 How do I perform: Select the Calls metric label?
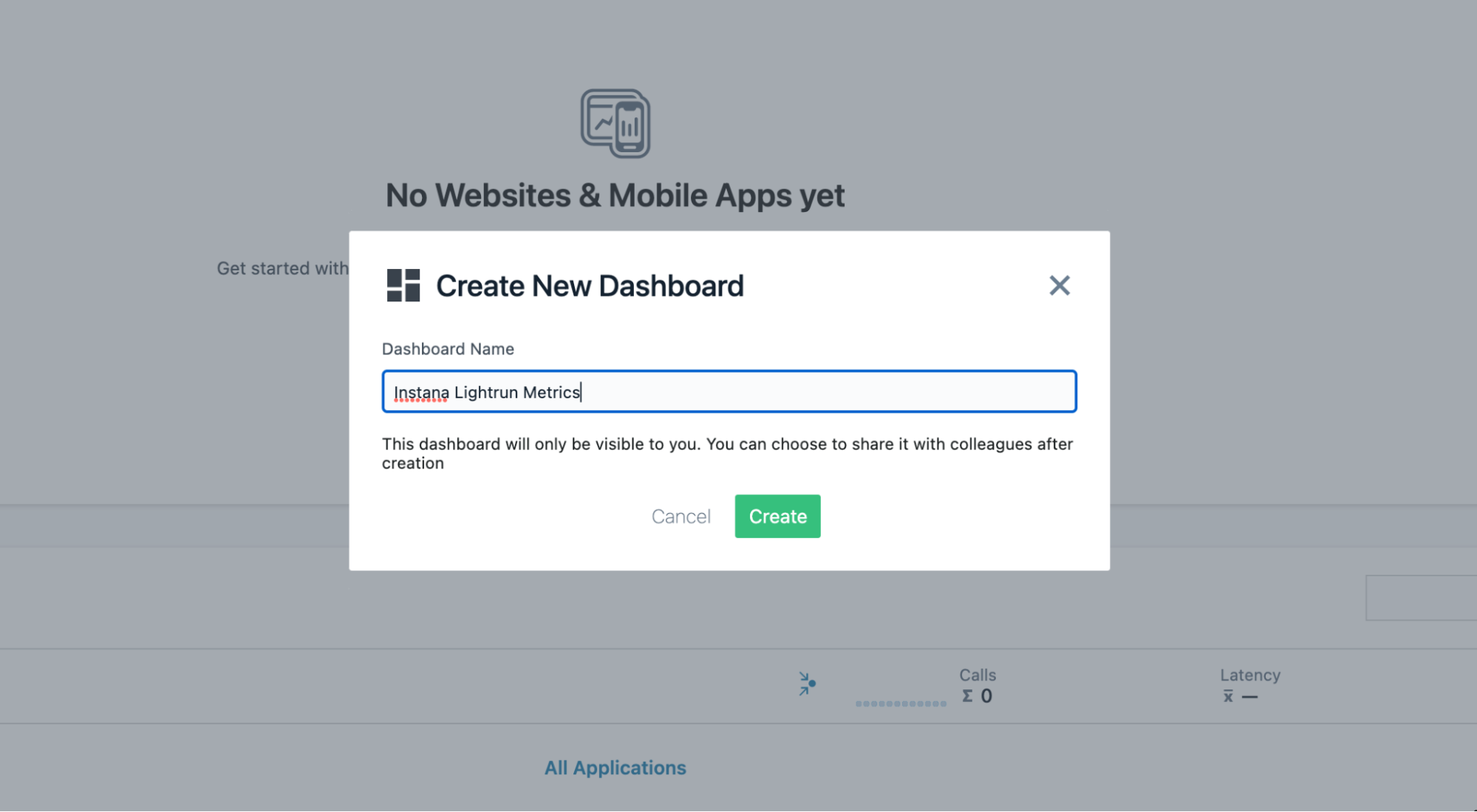pos(977,675)
